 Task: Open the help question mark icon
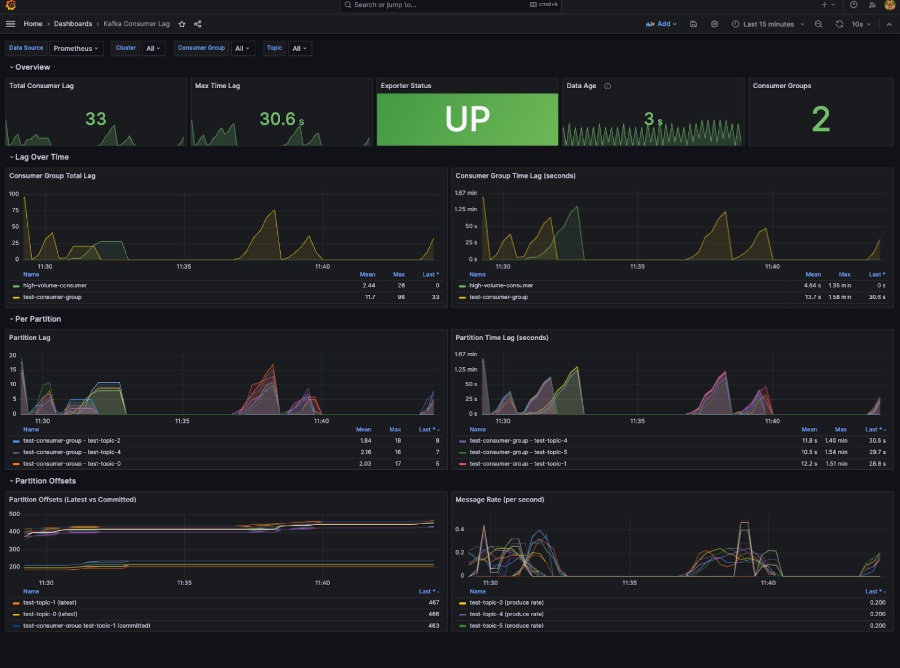[x=853, y=5]
